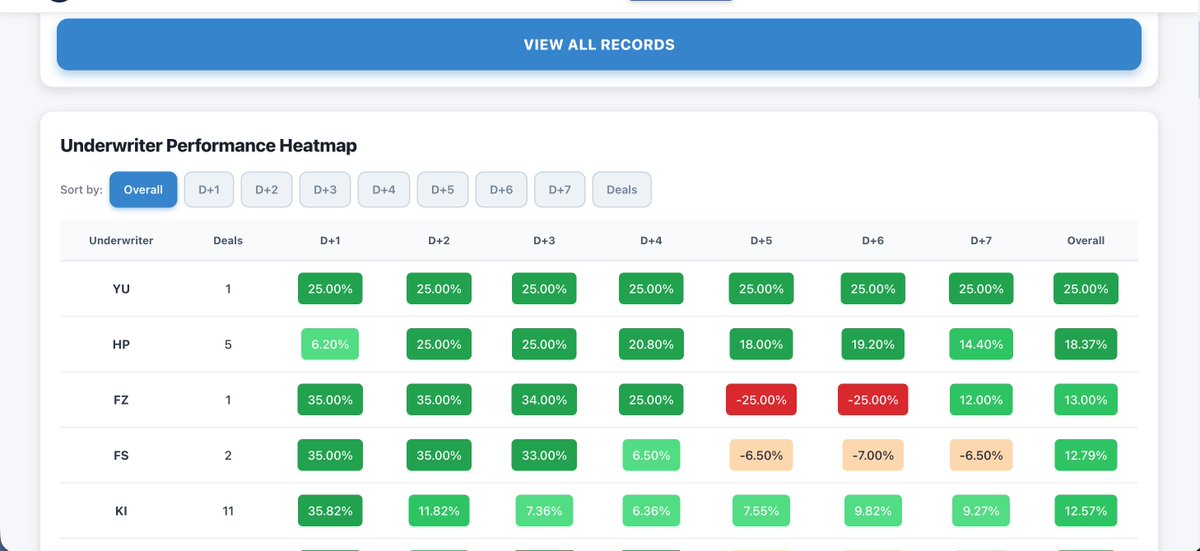The image size is (1200, 551).
Task: Click FZ's -25.00% D+5 cell
Action: pos(761,400)
